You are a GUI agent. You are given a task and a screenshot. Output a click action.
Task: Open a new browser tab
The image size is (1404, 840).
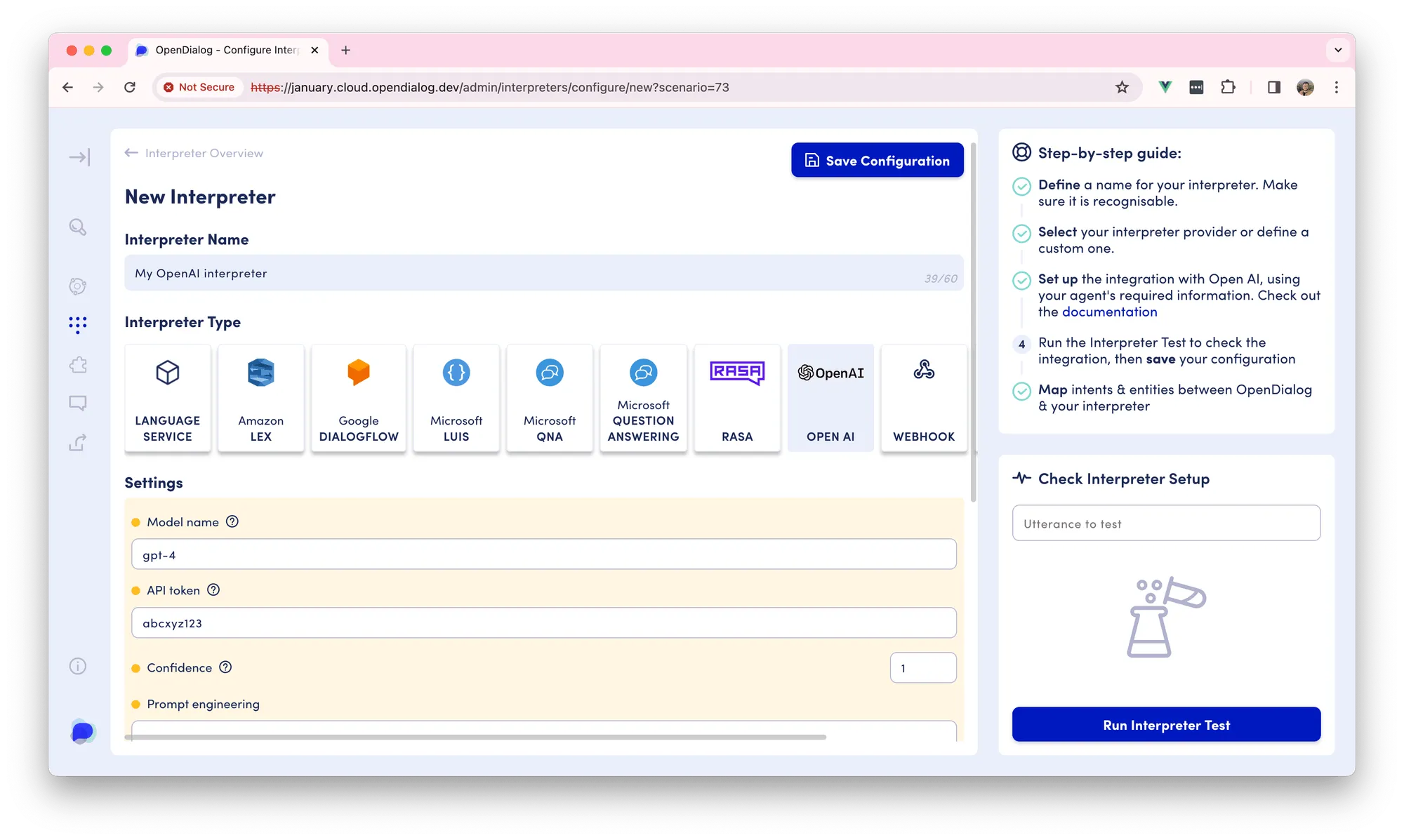click(345, 50)
